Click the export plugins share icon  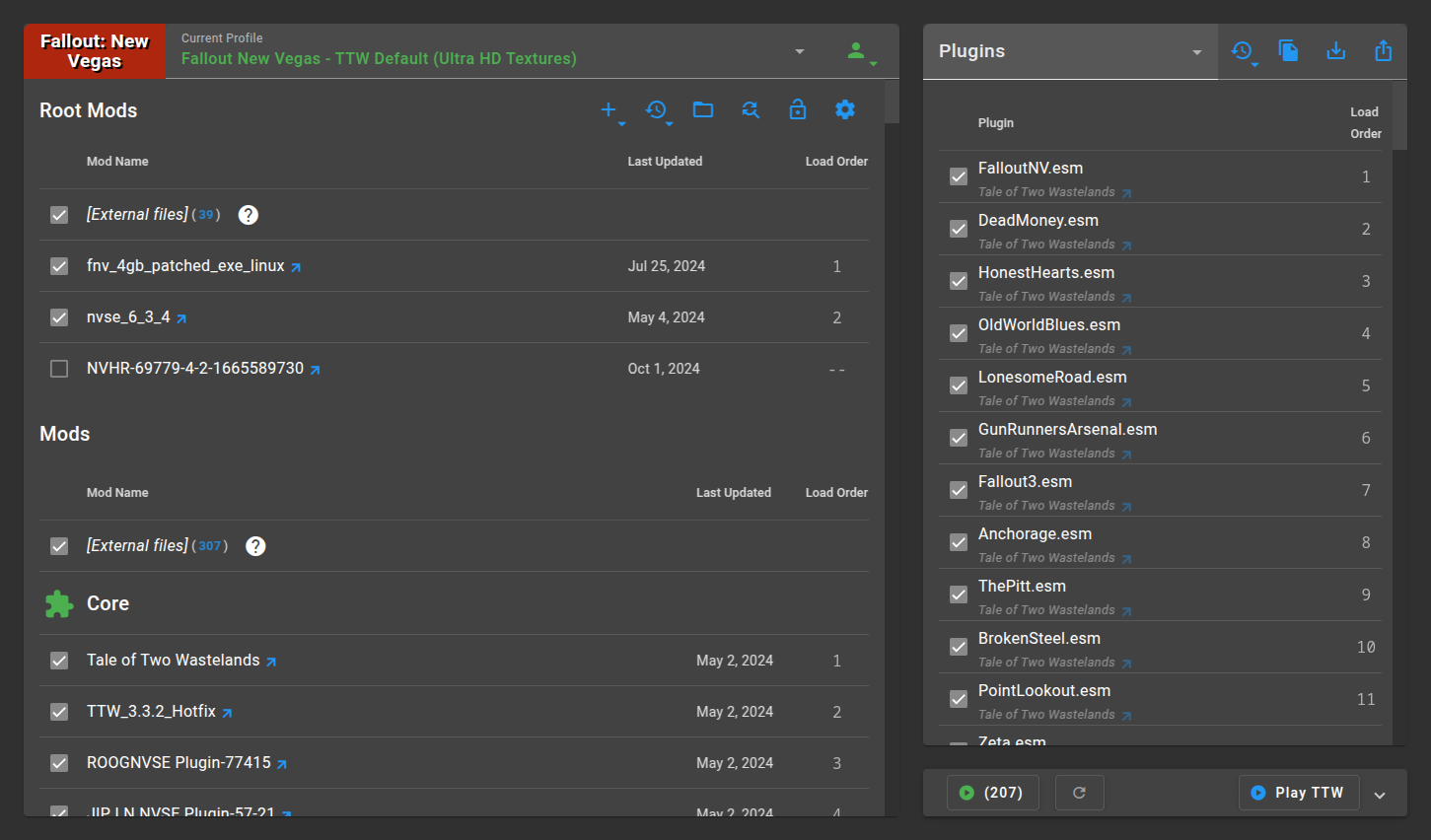(x=1384, y=50)
